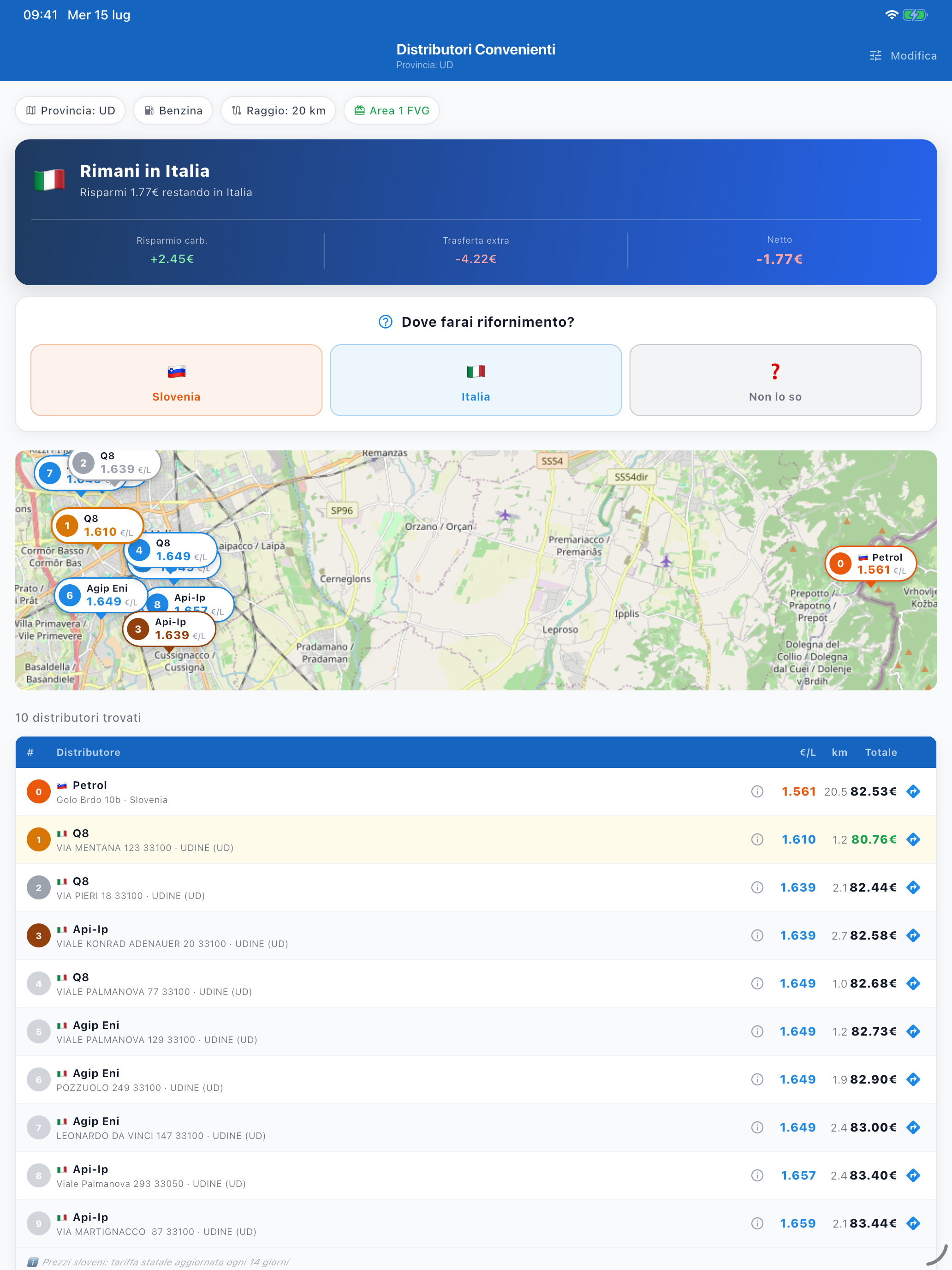Click the Netto -1.77€ value

click(x=779, y=259)
